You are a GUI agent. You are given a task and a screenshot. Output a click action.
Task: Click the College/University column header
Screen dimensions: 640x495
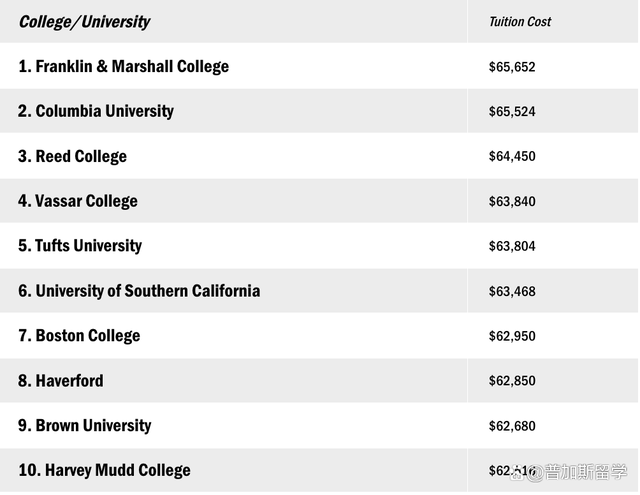click(x=84, y=22)
